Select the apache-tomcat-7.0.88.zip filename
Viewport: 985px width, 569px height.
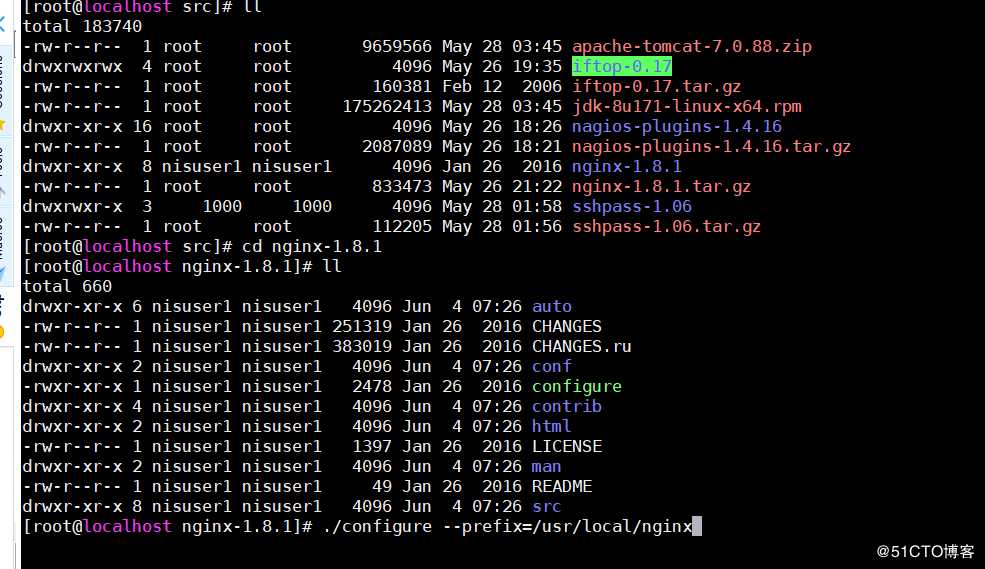(x=692, y=46)
